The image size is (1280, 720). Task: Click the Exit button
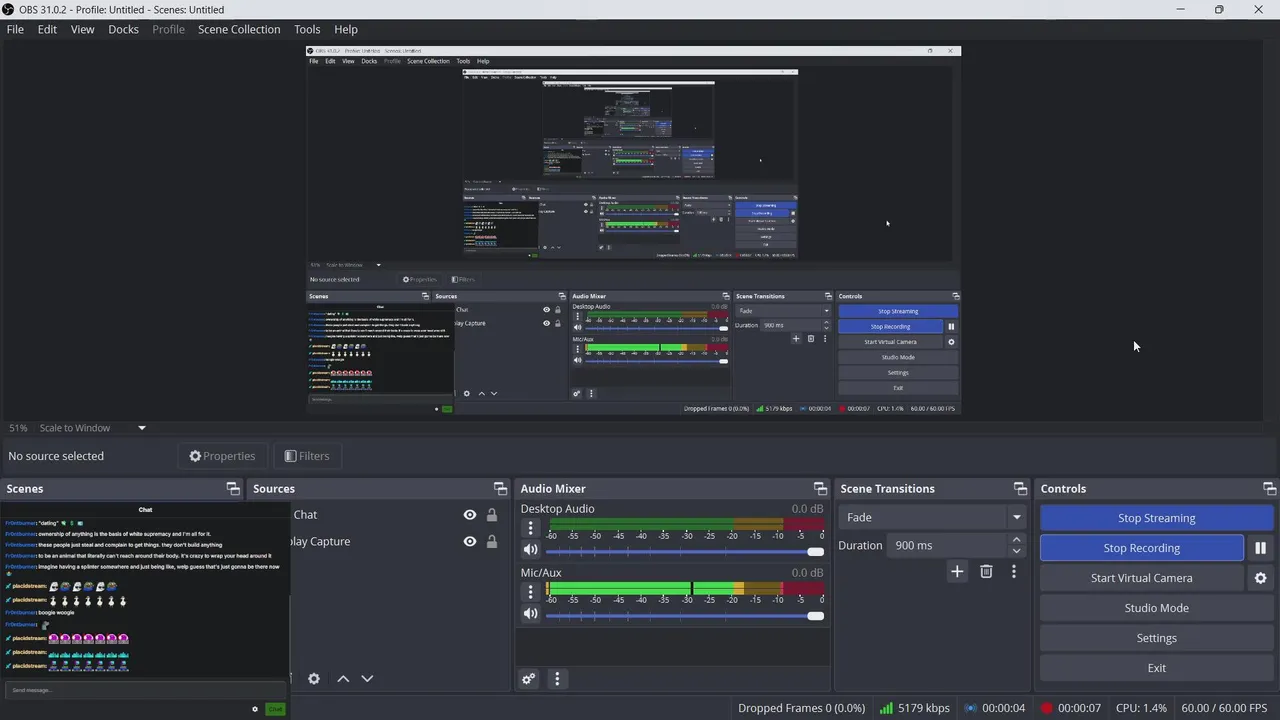[1157, 668]
